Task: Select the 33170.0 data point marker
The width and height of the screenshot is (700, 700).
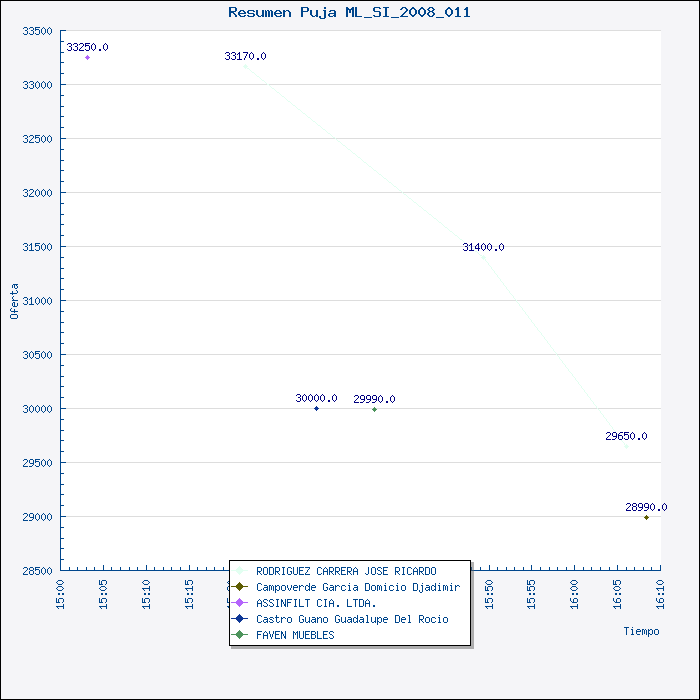Action: pyautogui.click(x=245, y=67)
